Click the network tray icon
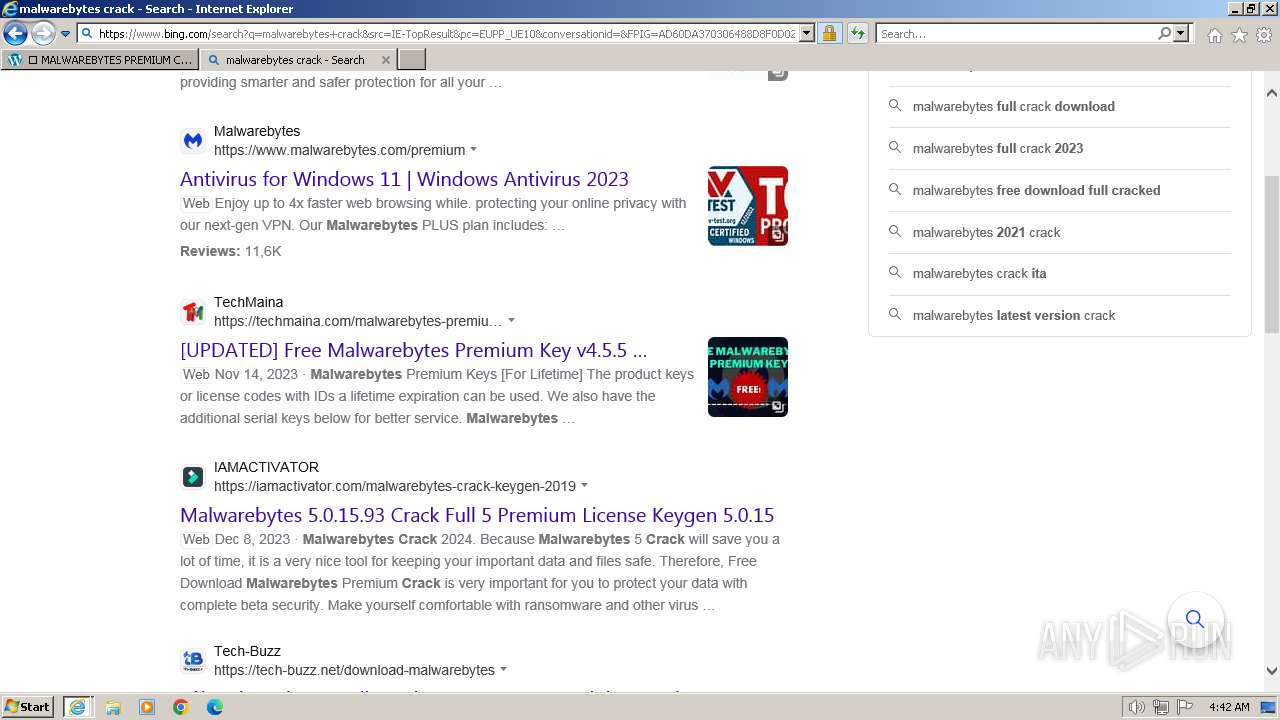1280x720 pixels. 1161,707
